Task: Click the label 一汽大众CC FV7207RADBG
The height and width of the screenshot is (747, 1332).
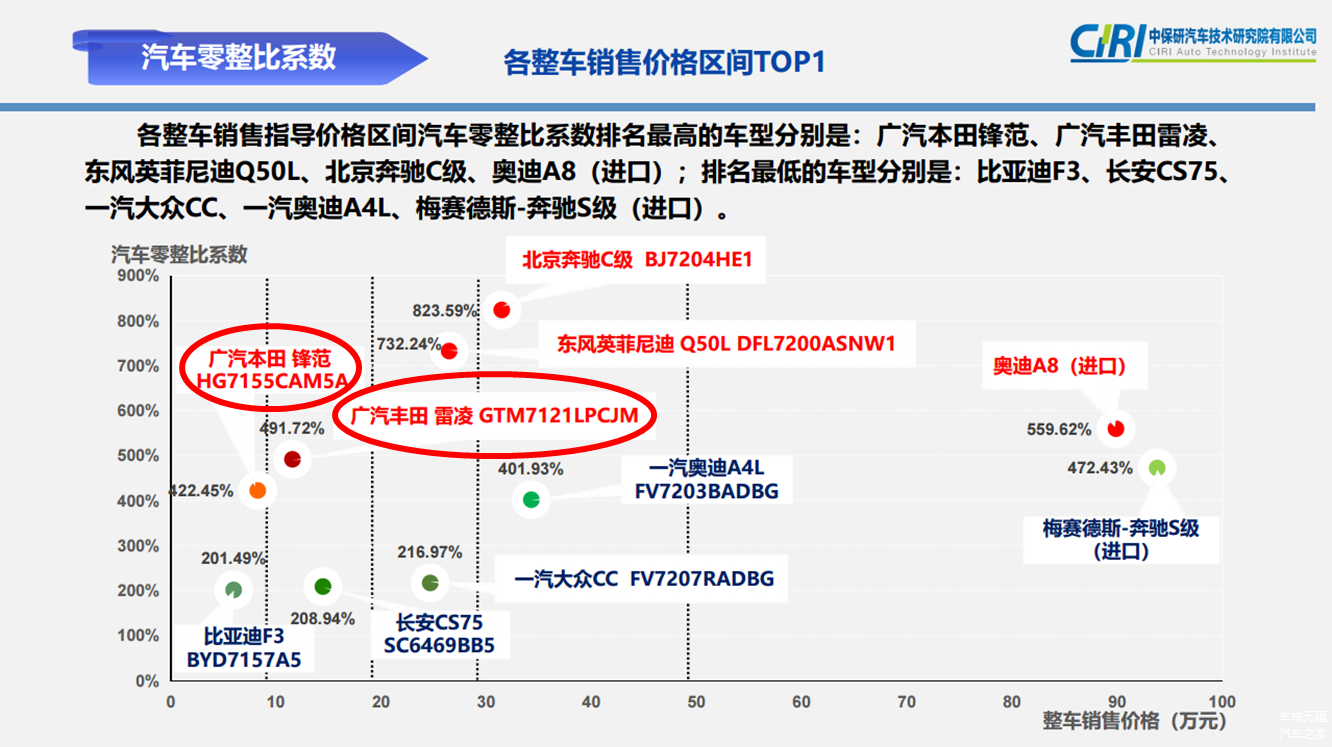Action: [644, 579]
